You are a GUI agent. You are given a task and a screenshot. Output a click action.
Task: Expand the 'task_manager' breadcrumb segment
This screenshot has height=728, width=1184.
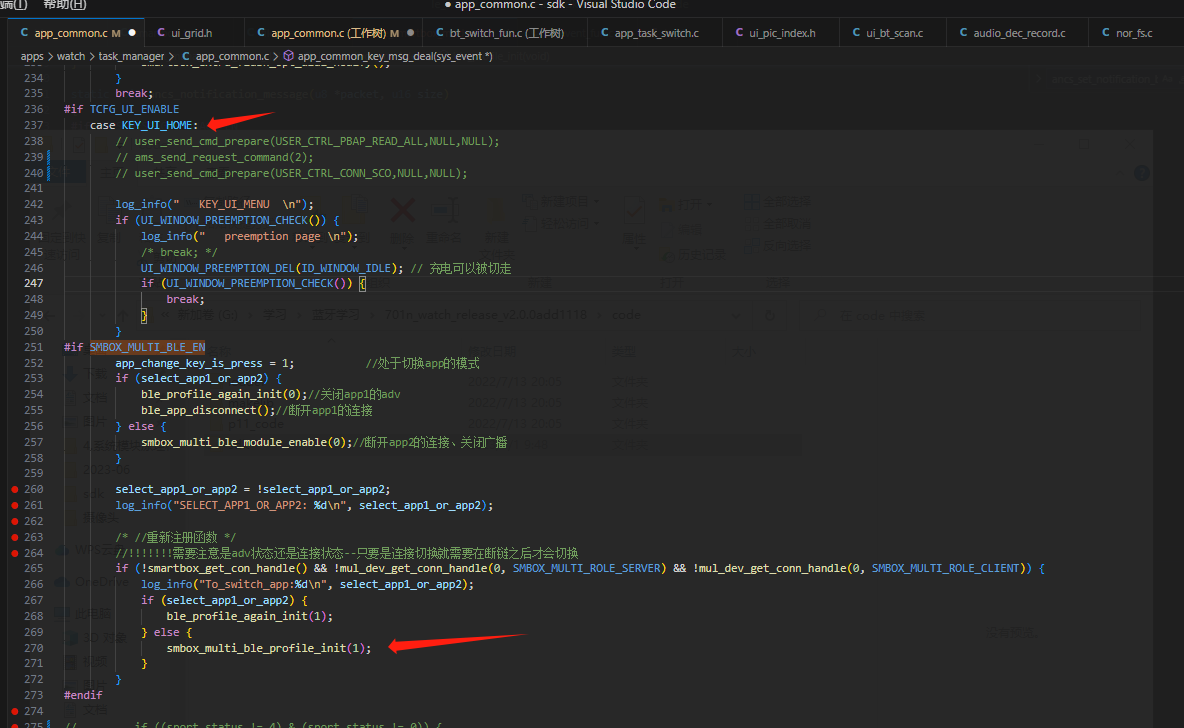click(x=131, y=56)
